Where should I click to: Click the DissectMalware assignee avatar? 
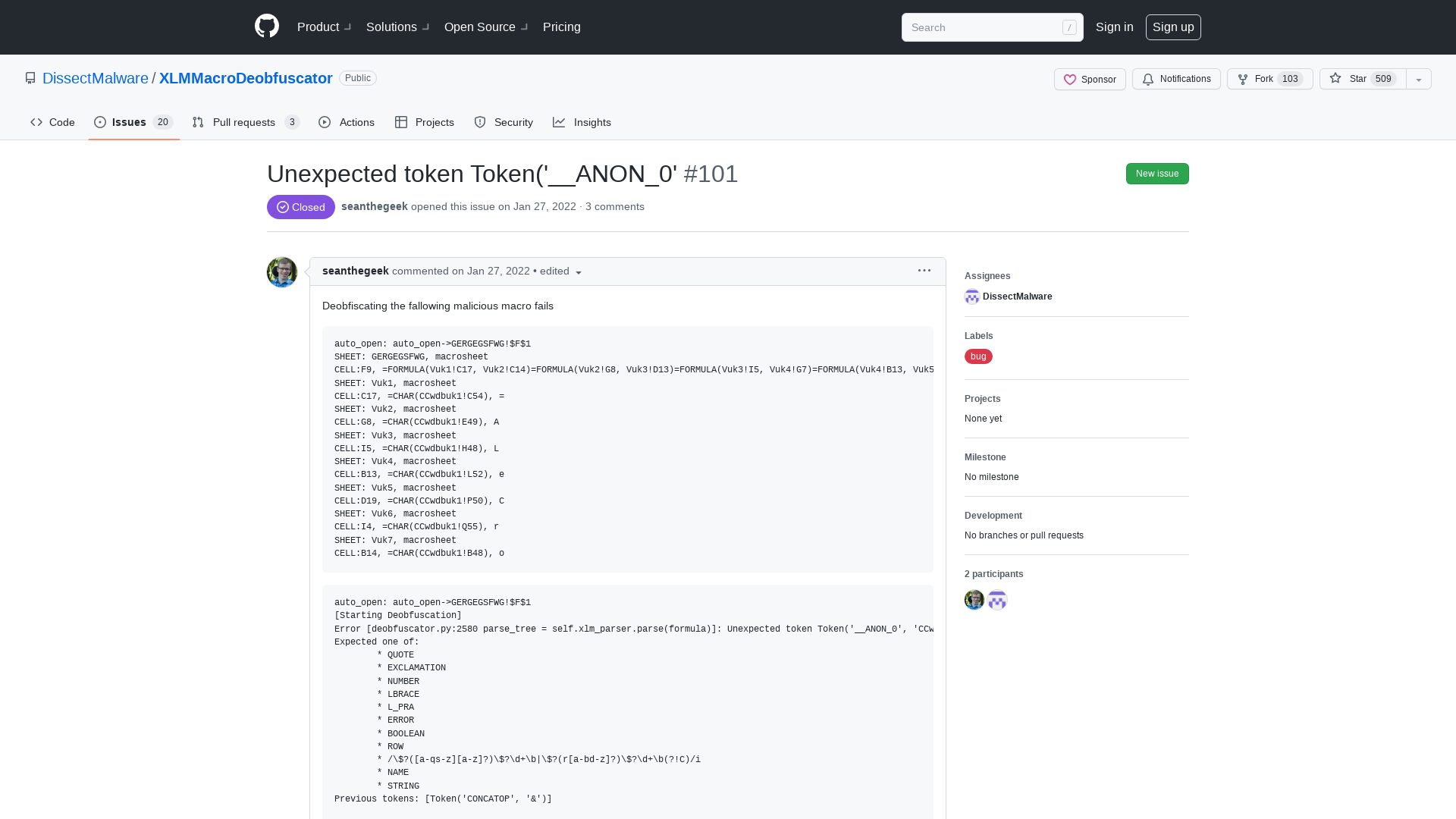click(x=972, y=297)
